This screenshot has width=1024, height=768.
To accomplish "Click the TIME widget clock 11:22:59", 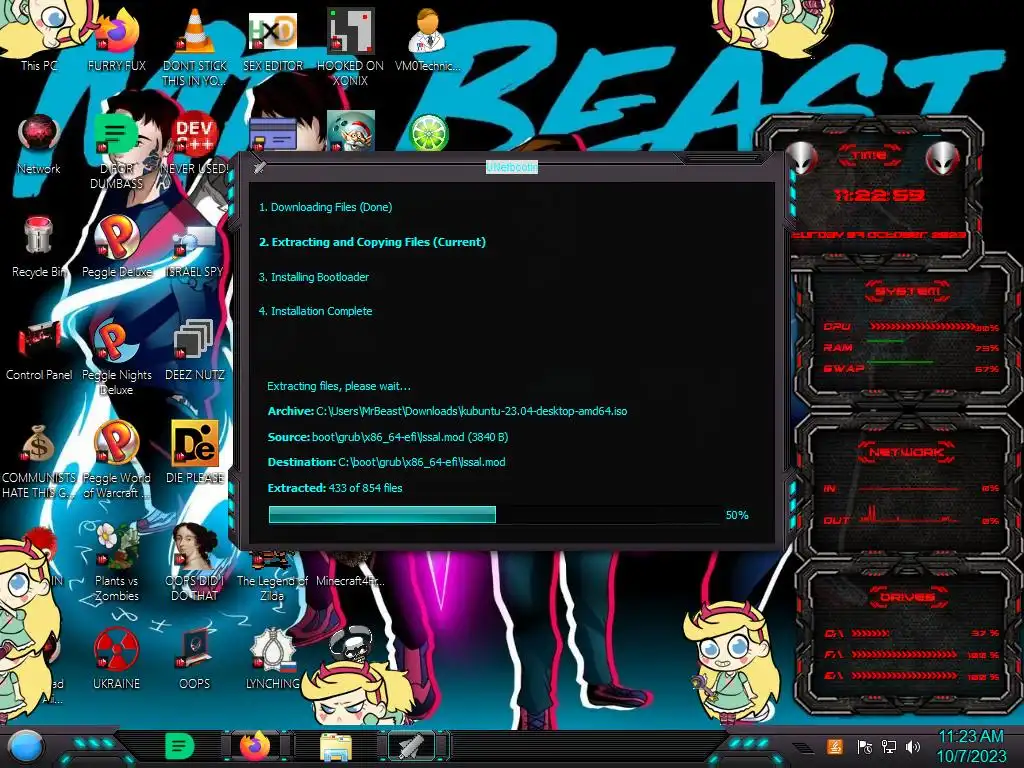I will (879, 195).
